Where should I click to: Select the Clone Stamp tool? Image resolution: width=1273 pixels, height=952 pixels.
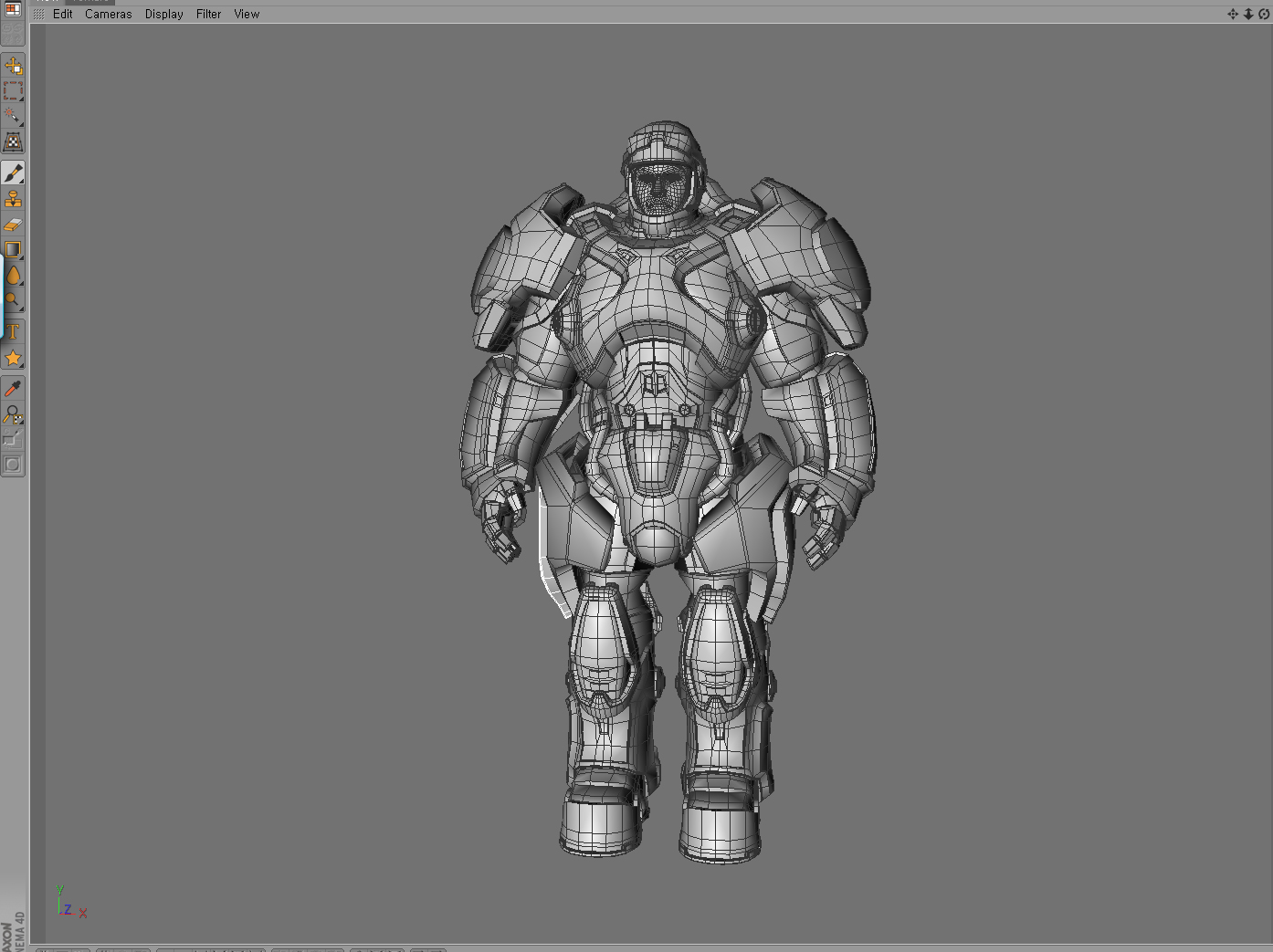[13, 199]
